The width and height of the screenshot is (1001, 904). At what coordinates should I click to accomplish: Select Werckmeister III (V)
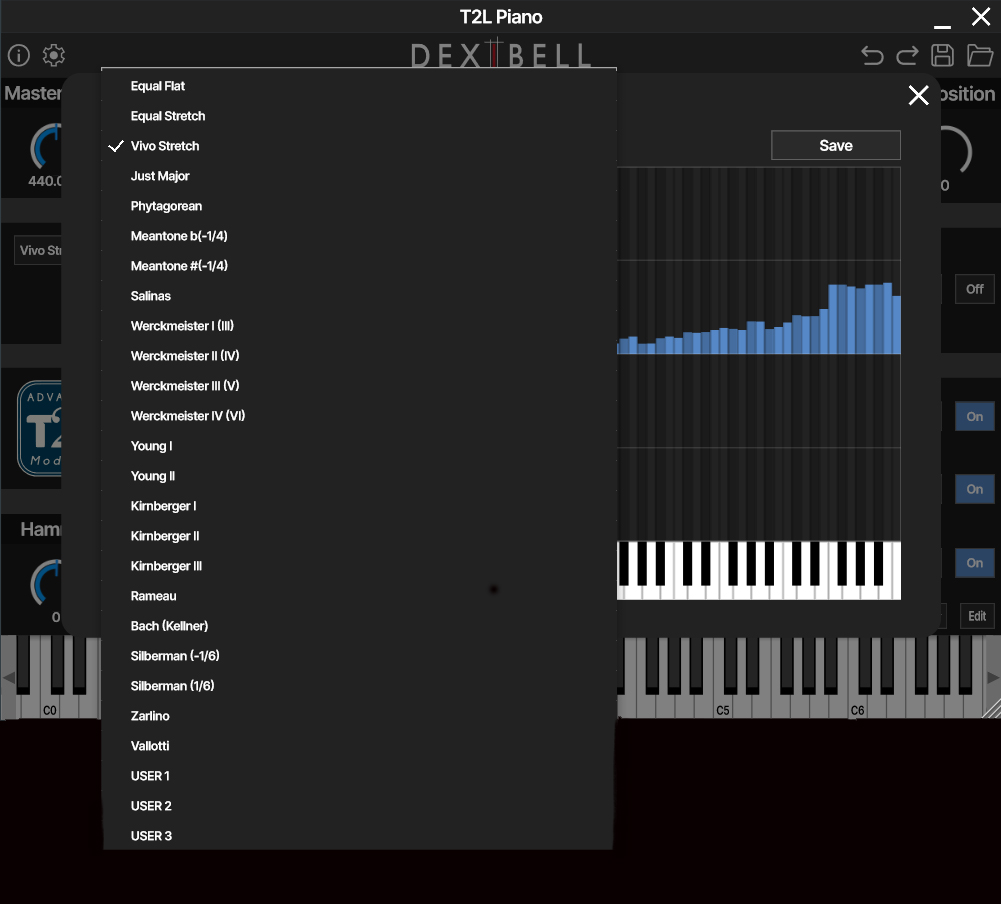358,386
